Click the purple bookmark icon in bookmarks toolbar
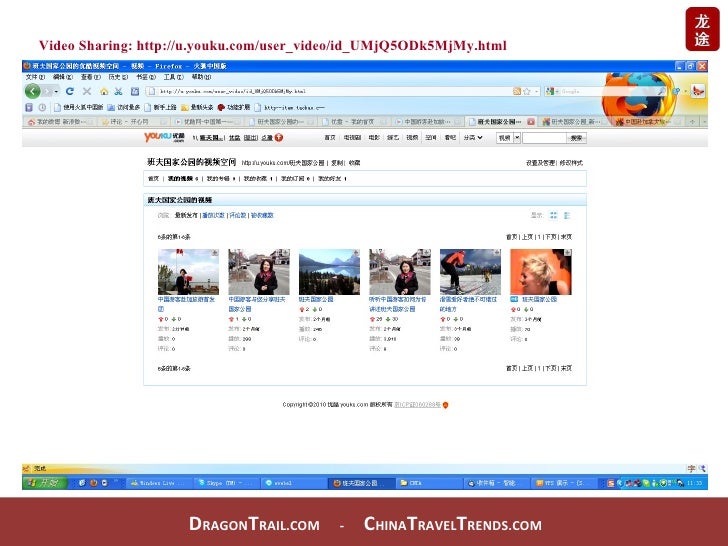The width and height of the screenshot is (728, 546). [x=29, y=107]
